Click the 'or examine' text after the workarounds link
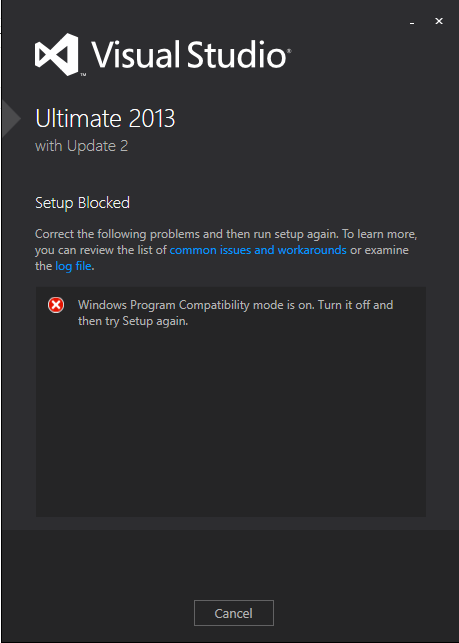The image size is (459, 643). tap(379, 250)
